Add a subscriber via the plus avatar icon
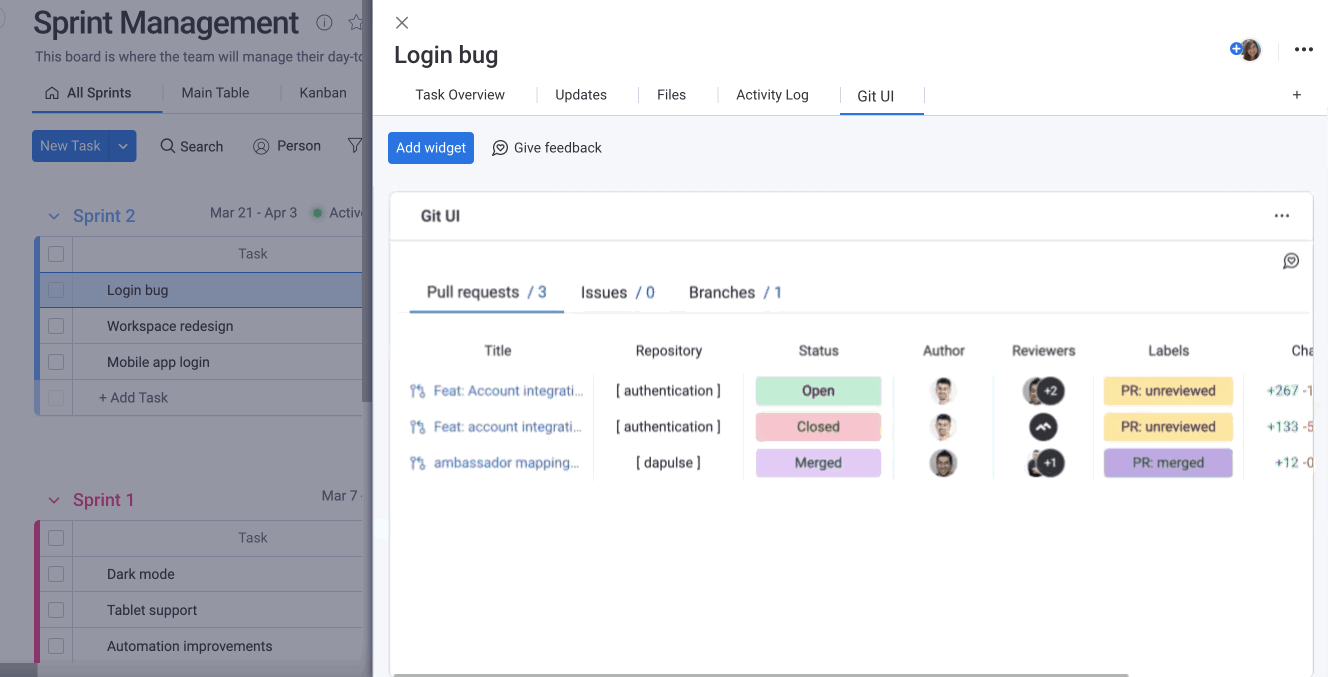Screen dimensions: 1328x677 [1237, 49]
